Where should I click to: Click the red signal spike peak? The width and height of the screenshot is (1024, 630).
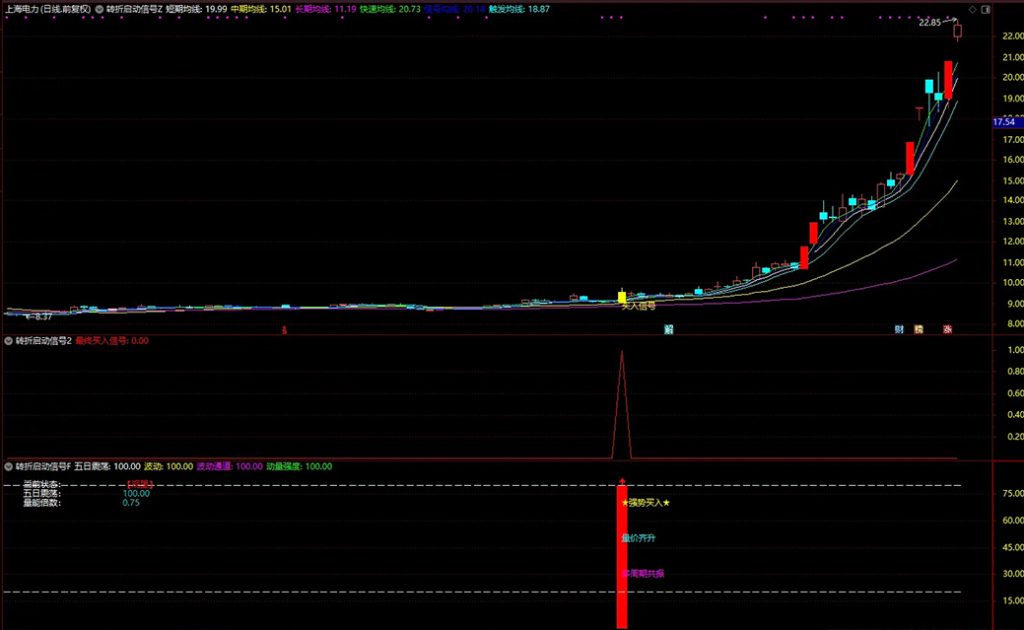click(622, 352)
